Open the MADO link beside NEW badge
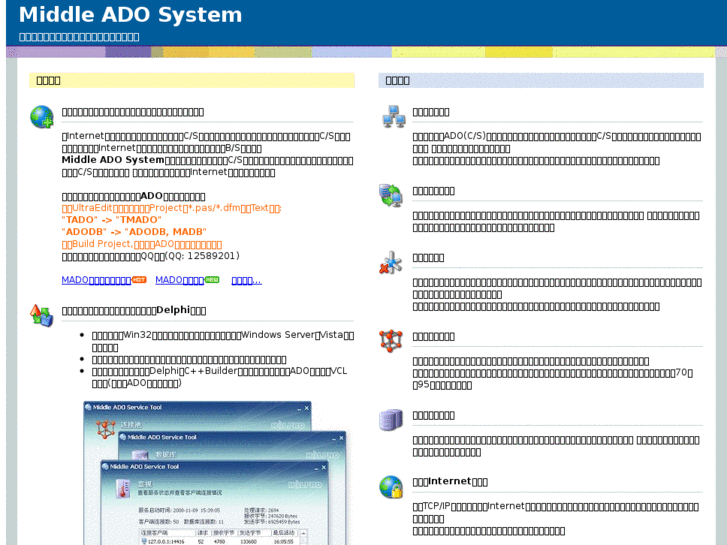Image resolution: width=727 pixels, height=545 pixels. click(179, 280)
